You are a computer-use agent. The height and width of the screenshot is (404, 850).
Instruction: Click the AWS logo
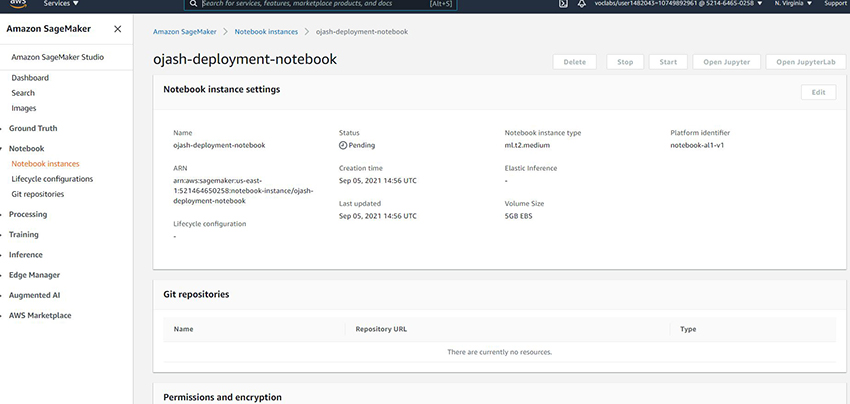click(x=18, y=2)
